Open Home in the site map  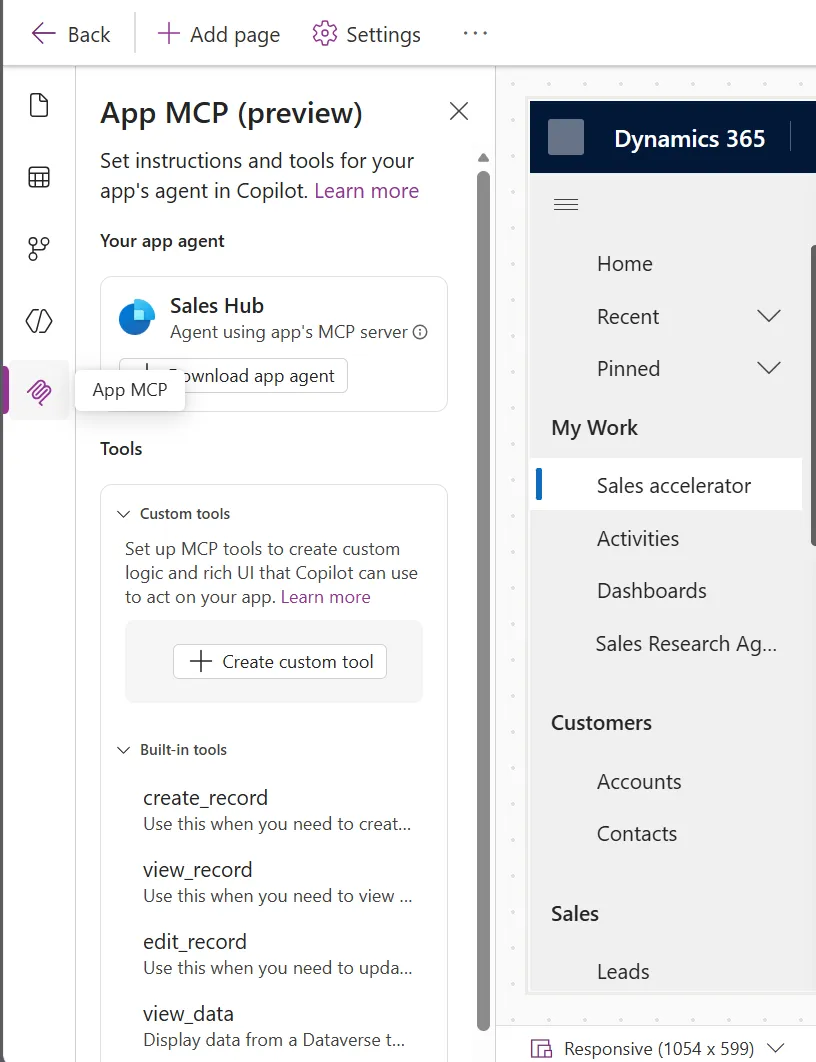pos(624,263)
